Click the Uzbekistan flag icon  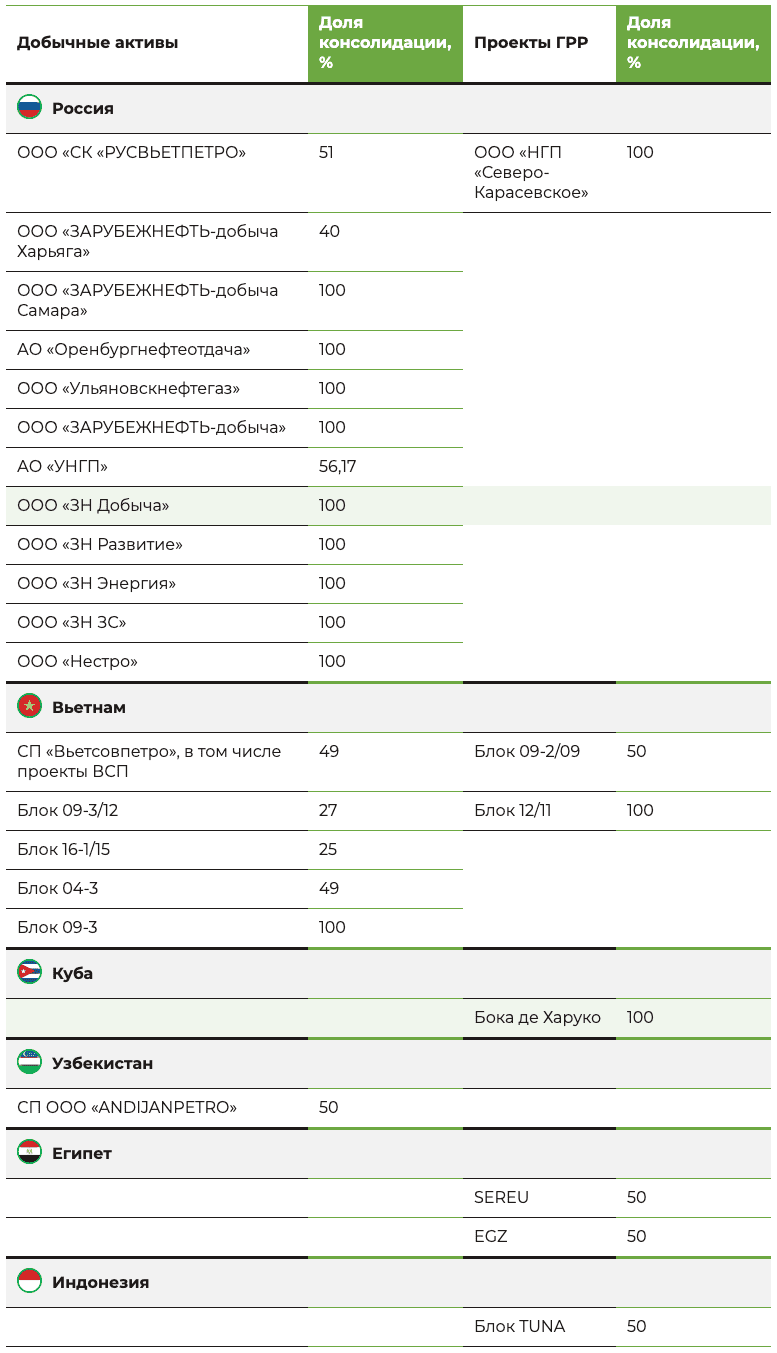(29, 1063)
